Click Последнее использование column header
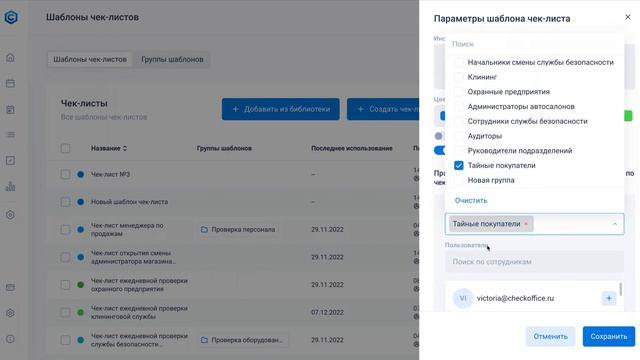This screenshot has height=360, width=640. [352, 148]
